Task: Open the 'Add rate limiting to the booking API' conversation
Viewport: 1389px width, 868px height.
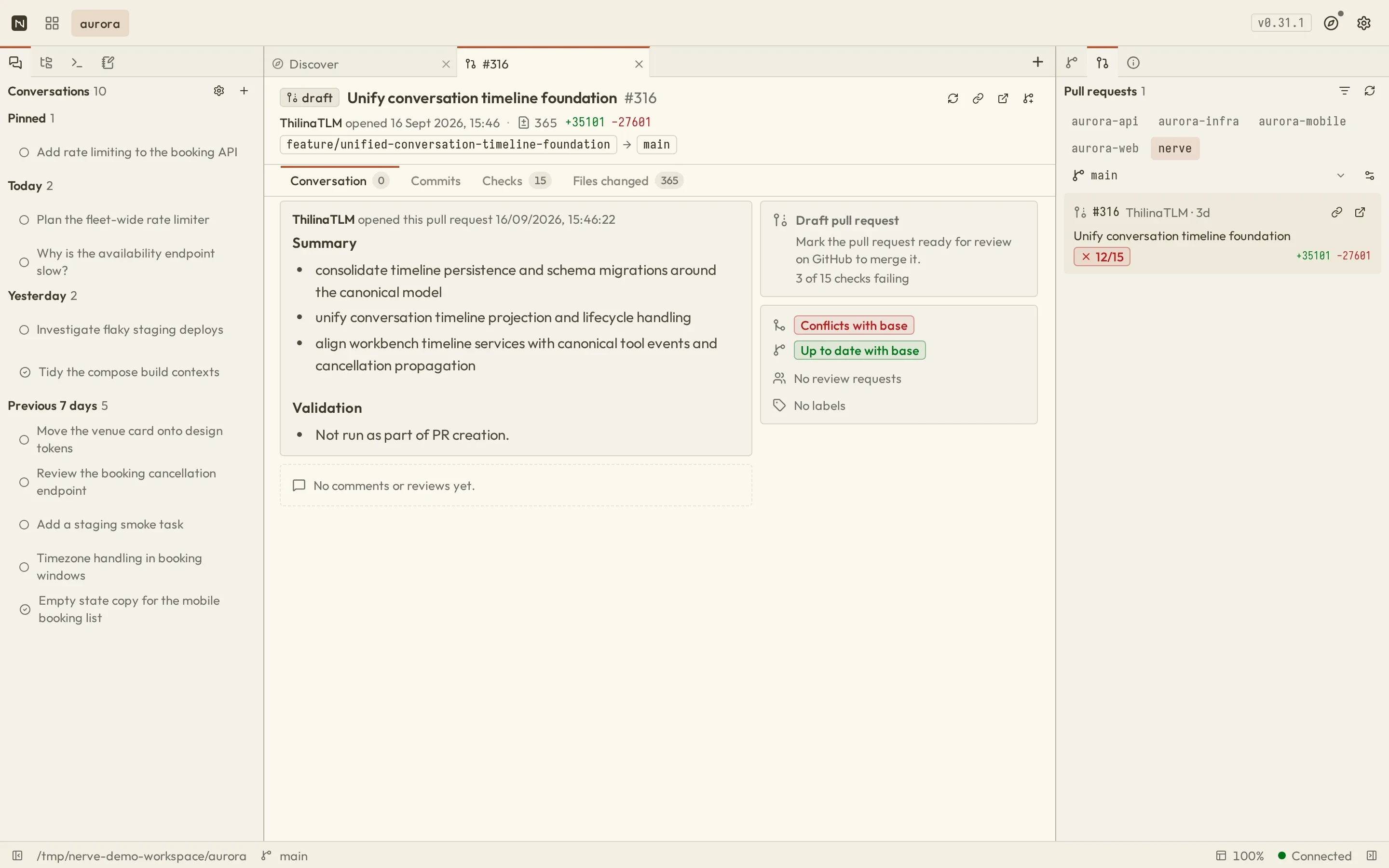Action: click(132, 152)
